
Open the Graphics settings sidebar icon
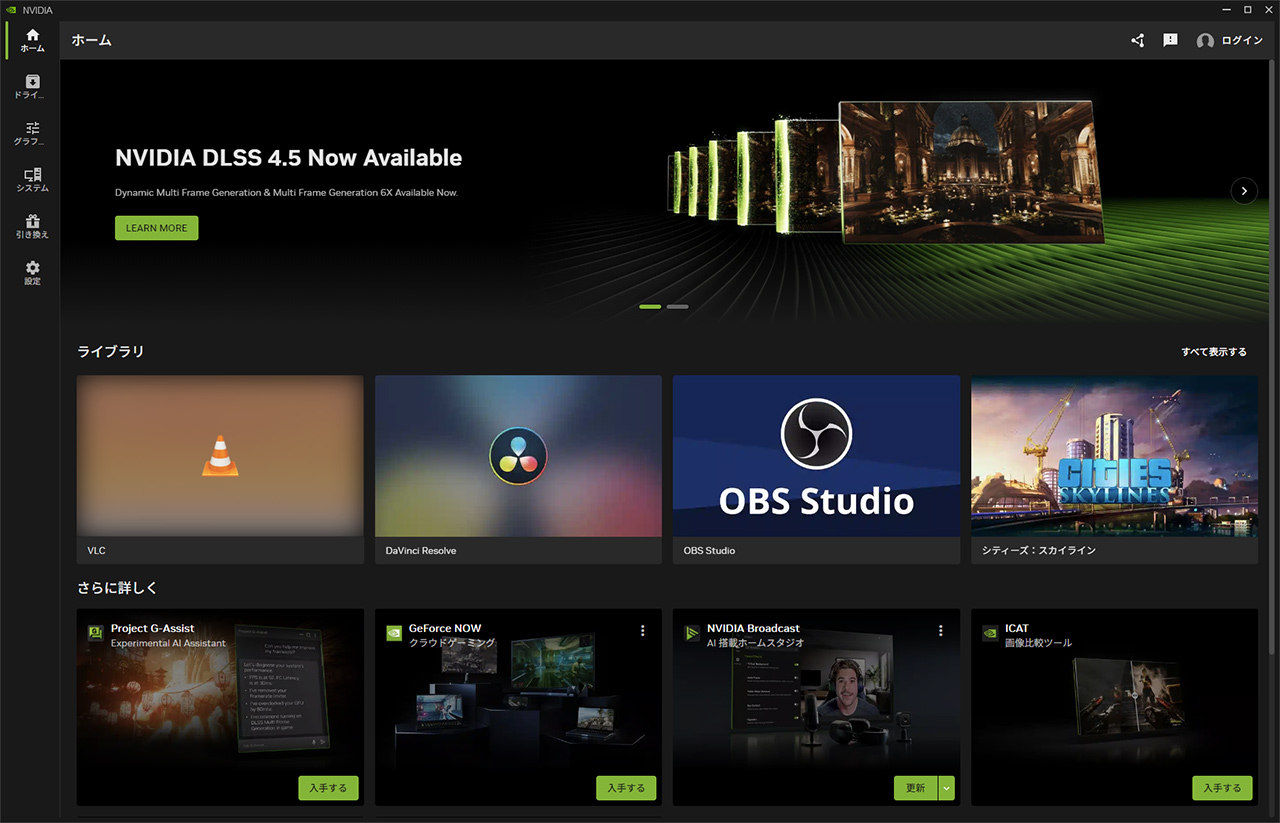point(32,133)
